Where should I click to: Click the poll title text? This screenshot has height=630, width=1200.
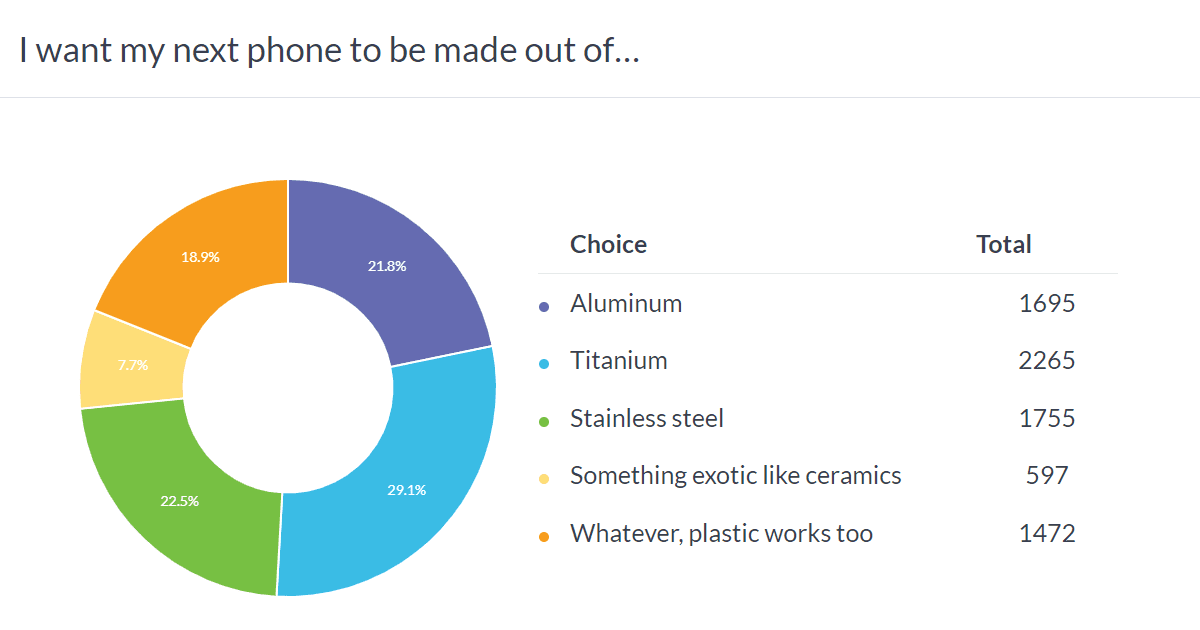click(329, 52)
